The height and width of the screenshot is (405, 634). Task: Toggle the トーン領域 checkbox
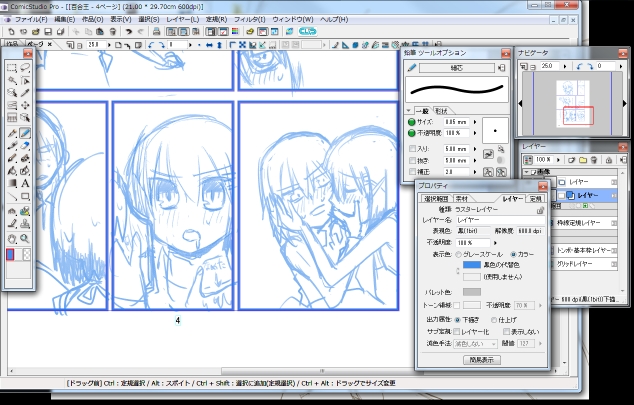pyautogui.click(x=456, y=305)
